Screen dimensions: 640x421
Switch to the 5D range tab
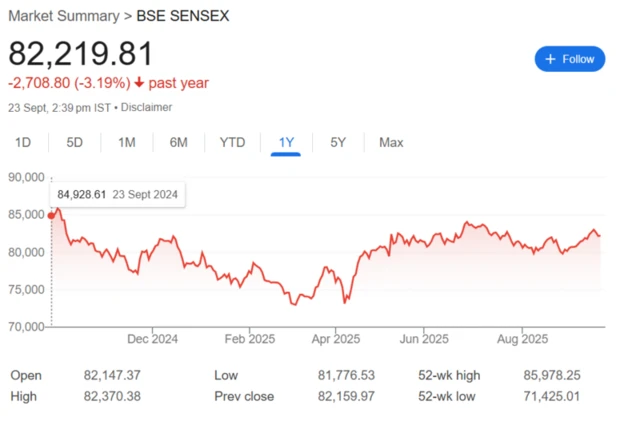point(74,143)
